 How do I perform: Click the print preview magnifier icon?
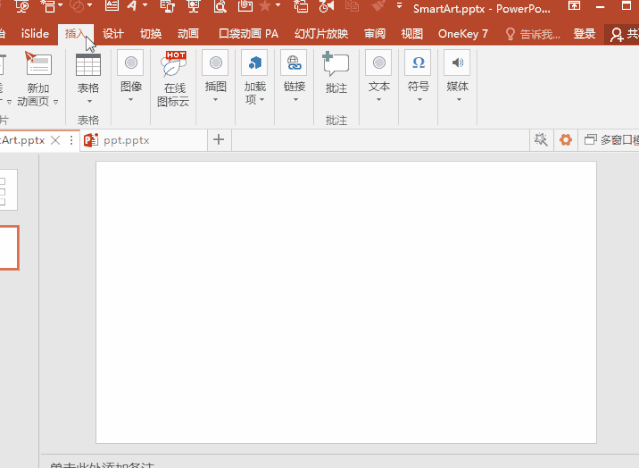coord(220,6)
